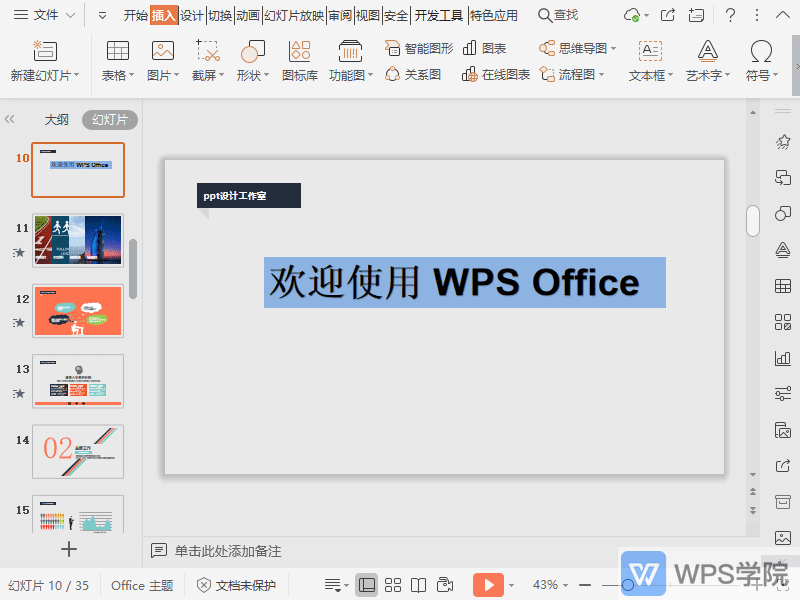The height and width of the screenshot is (600, 800).
Task: Switch to slide sorter view in status bar
Action: pos(393,584)
